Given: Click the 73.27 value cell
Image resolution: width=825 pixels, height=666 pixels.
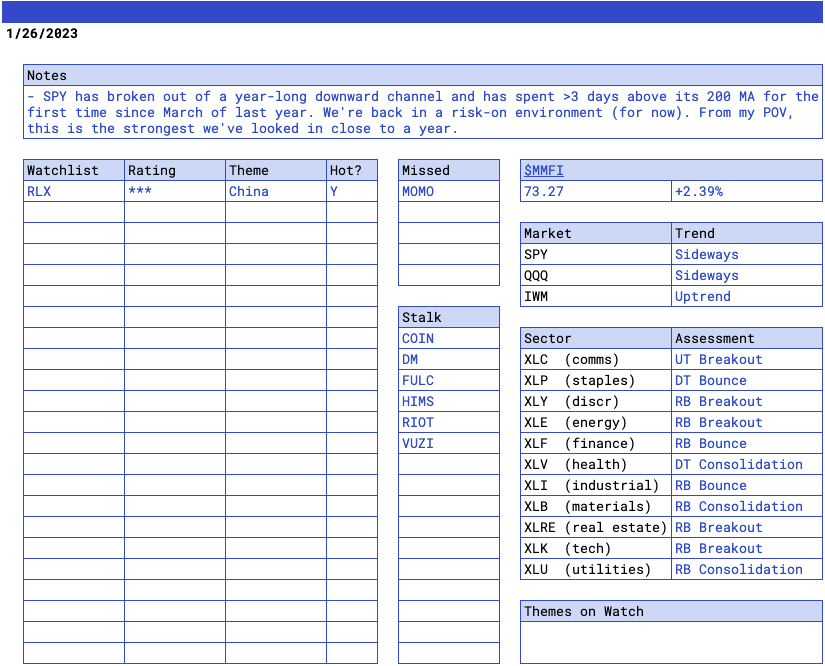Looking at the screenshot, I should click(596, 191).
